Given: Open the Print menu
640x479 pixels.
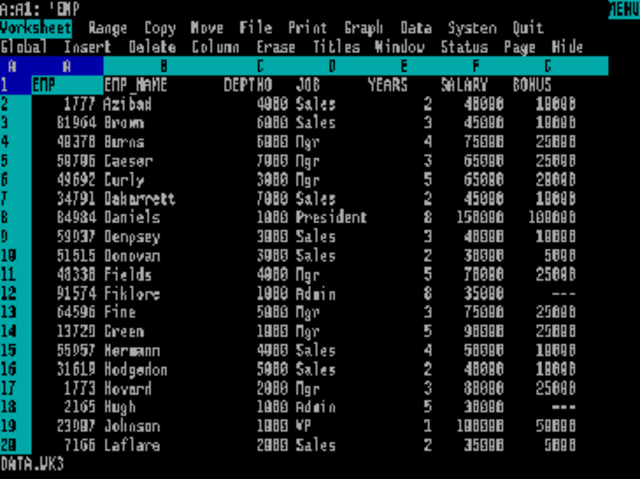Looking at the screenshot, I should point(307,28).
